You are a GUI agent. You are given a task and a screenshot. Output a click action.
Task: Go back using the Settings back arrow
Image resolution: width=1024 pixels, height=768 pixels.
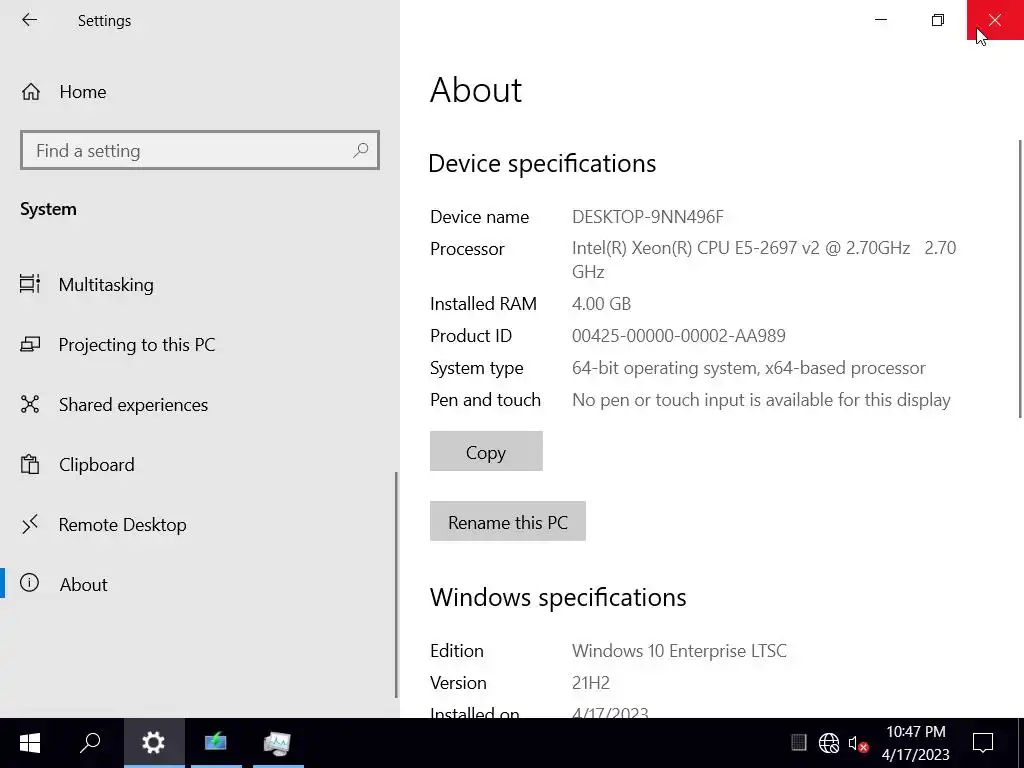coord(29,20)
